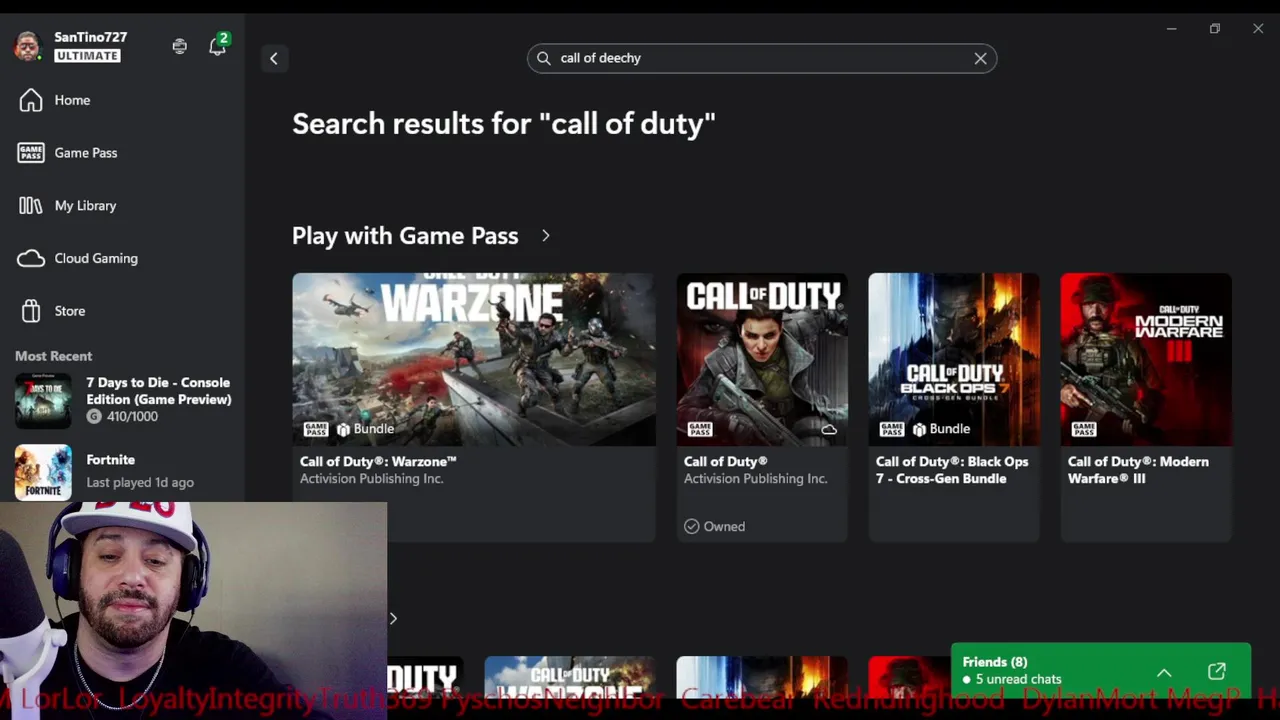
Task: Expand Play with Game Pass chevron
Action: (x=545, y=236)
